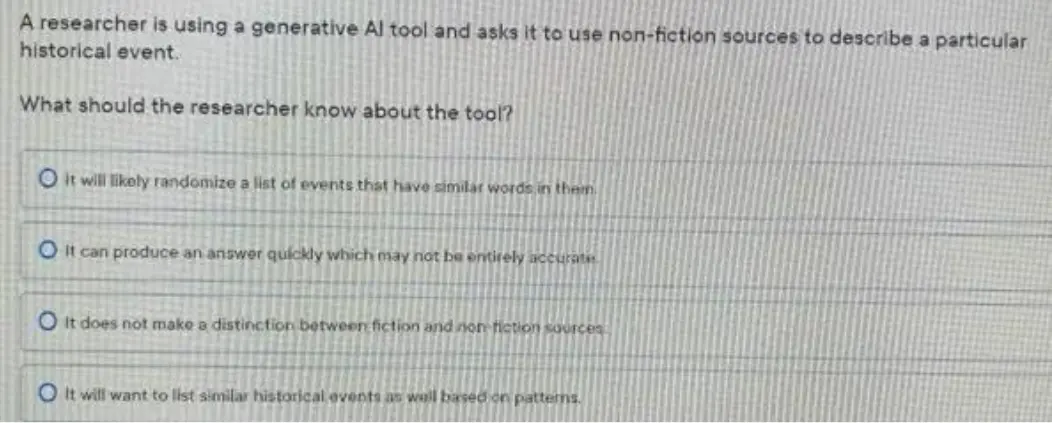
Task: Click empty space right of the 'entirely accurate' option
Action: [819, 257]
